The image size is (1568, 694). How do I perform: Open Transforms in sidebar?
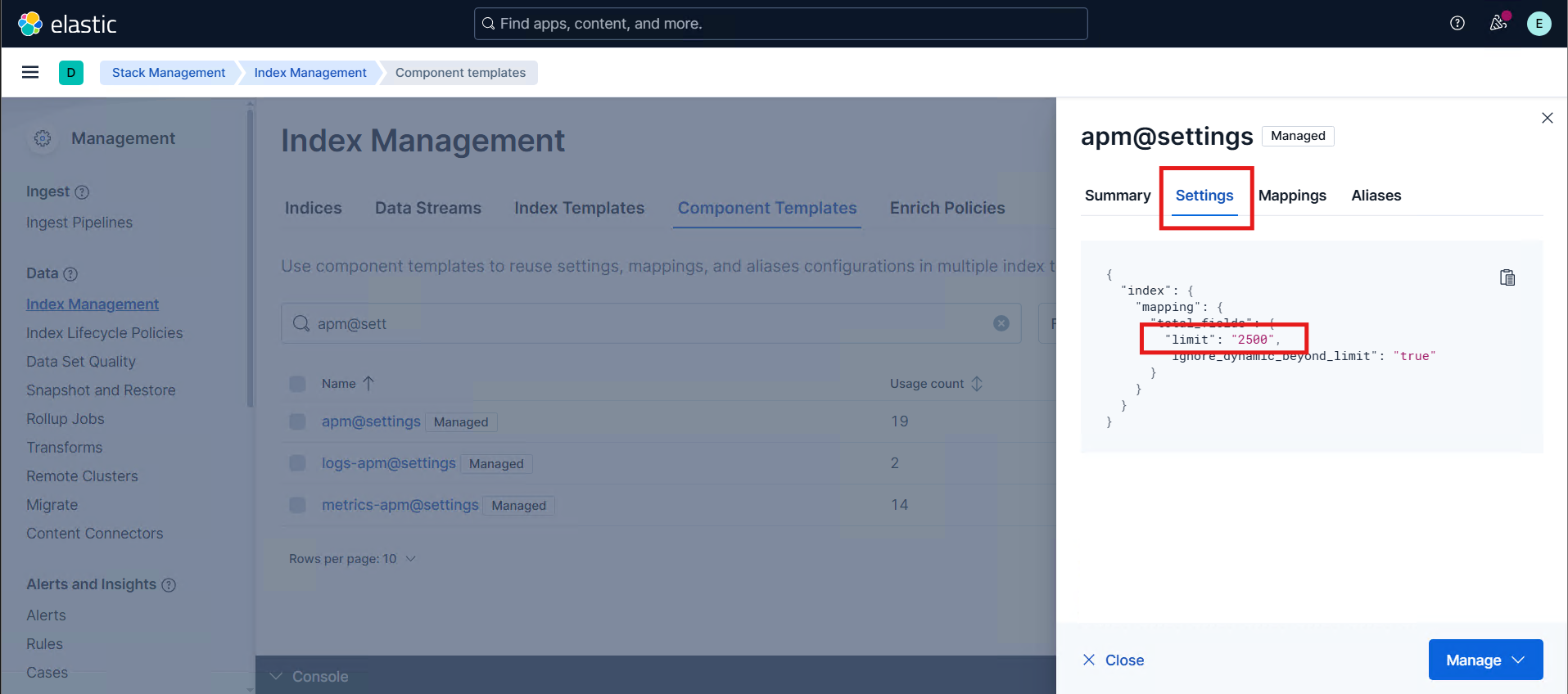coord(65,448)
